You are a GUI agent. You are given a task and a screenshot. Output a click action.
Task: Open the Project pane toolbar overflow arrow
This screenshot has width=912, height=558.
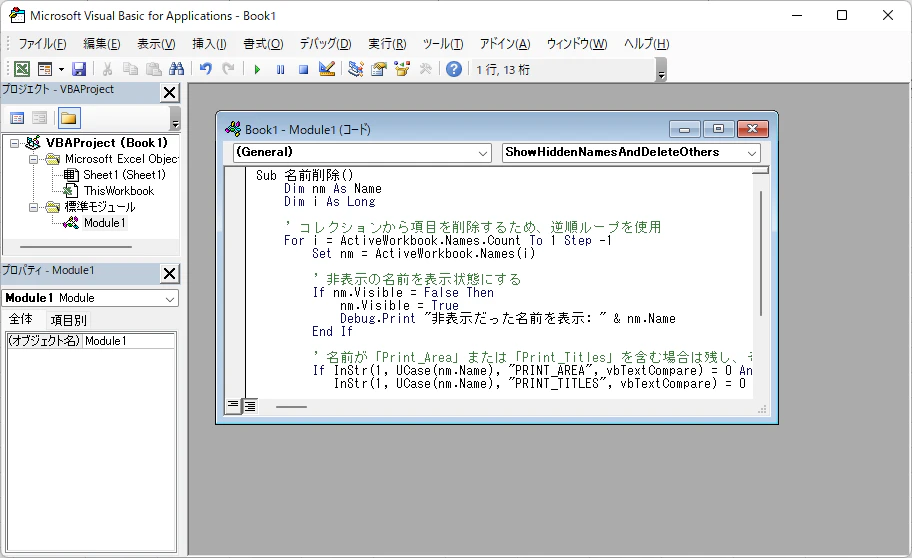(175, 119)
